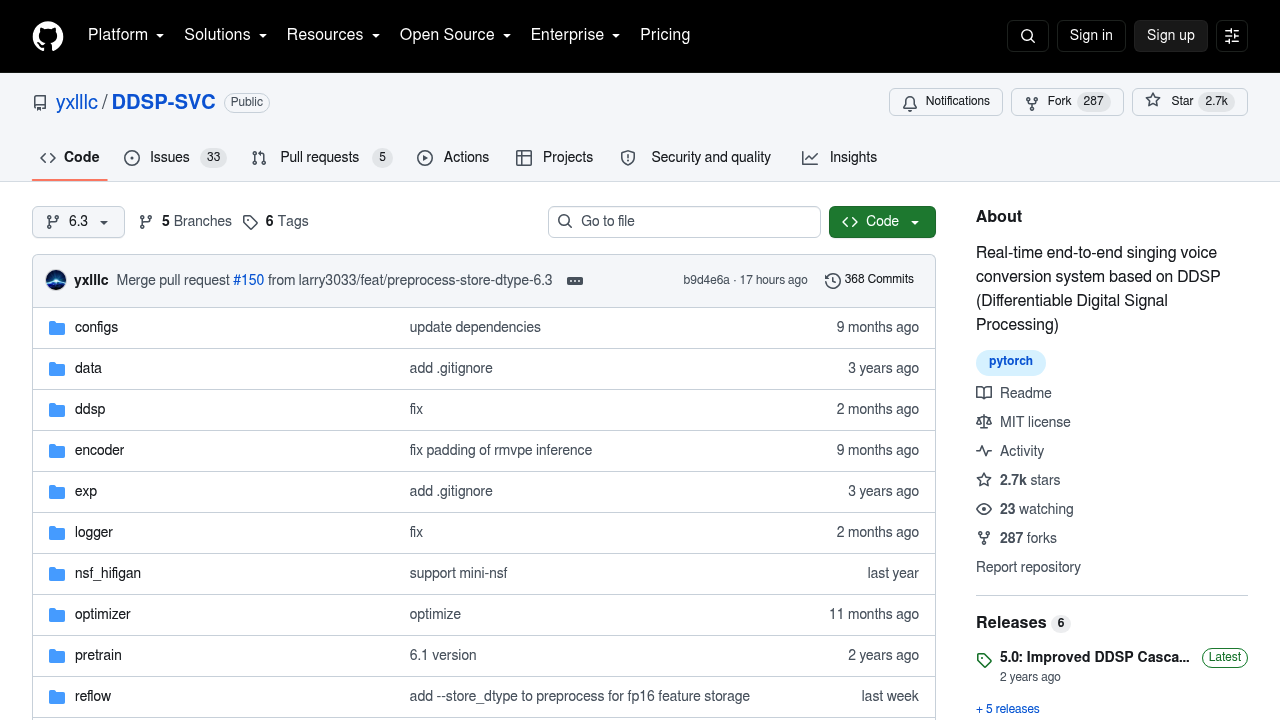This screenshot has width=1280, height=720.
Task: Switch to the Projects tab
Action: click(x=555, y=158)
